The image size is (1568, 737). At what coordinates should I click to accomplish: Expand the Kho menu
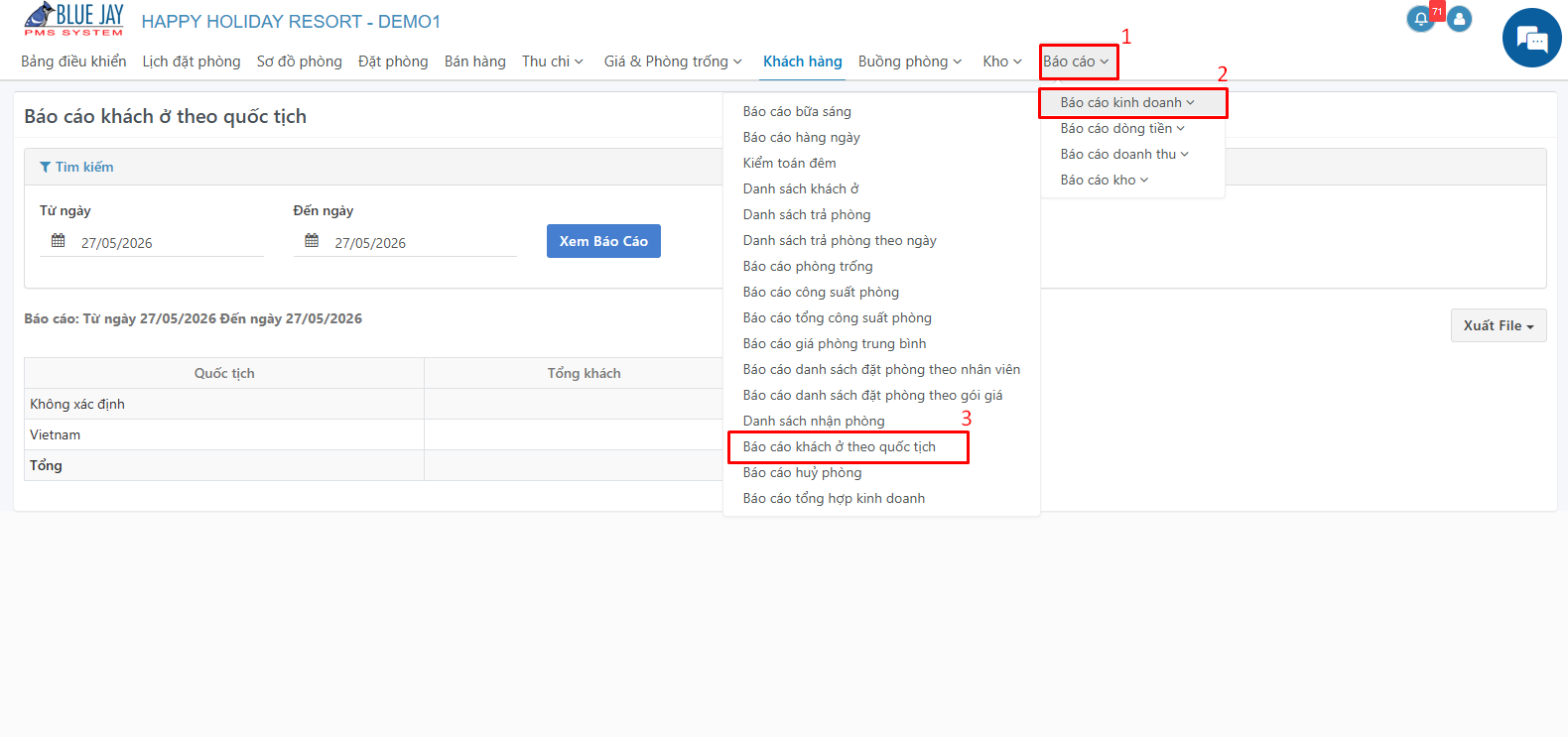tap(1002, 61)
